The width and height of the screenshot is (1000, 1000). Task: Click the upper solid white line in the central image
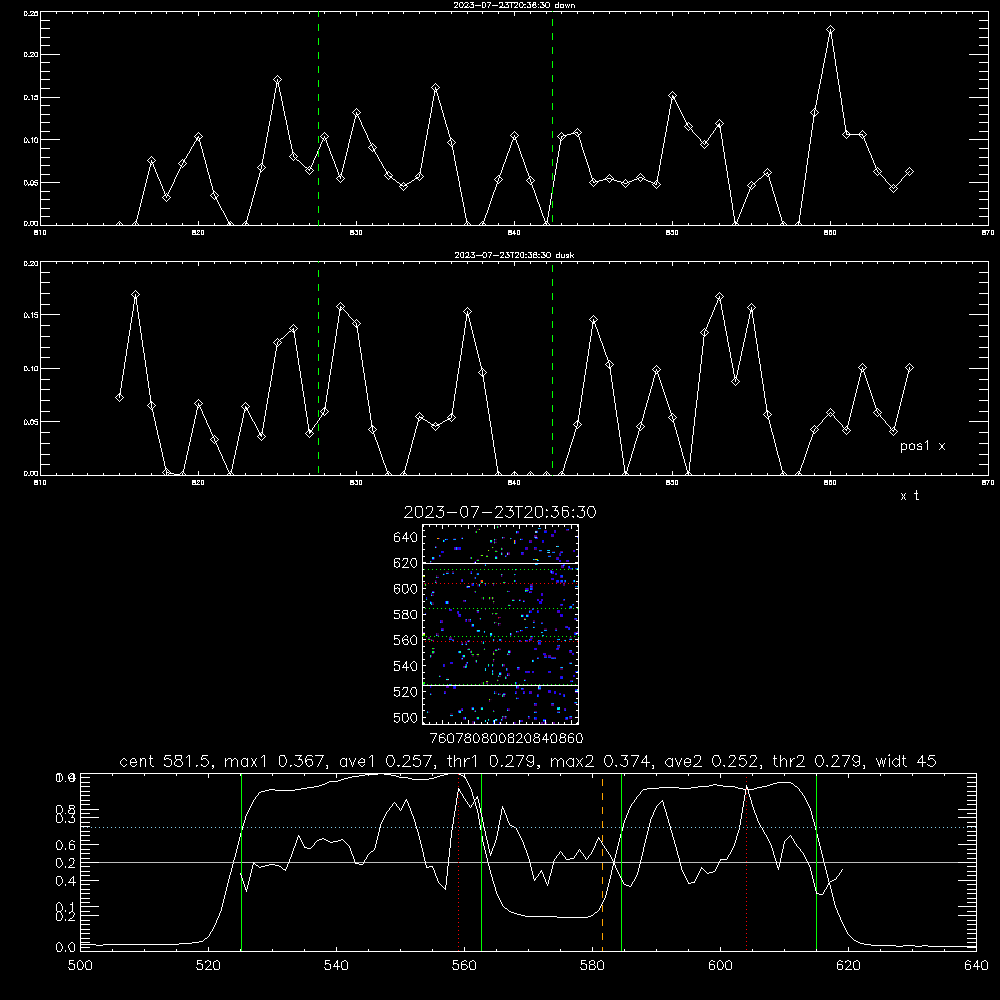[500, 563]
